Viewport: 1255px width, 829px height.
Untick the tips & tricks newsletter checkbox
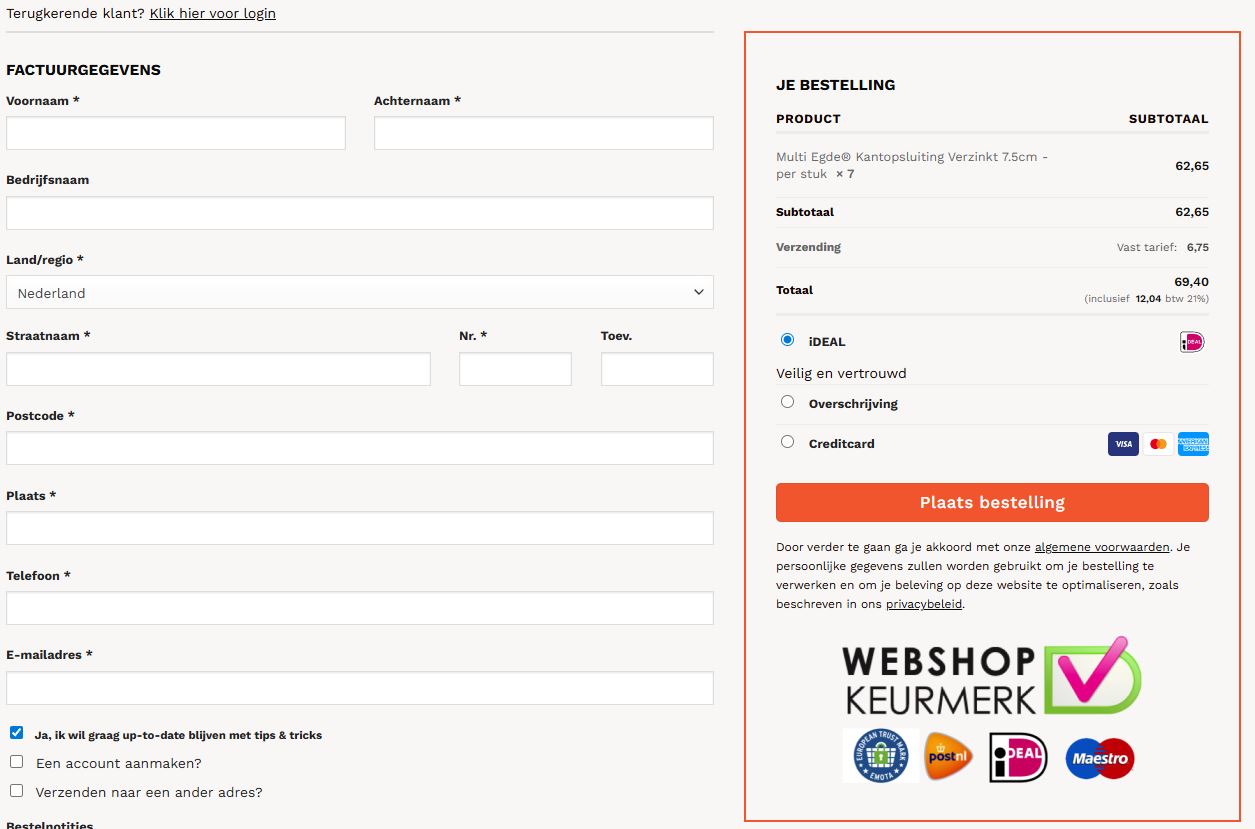pyautogui.click(x=16, y=733)
